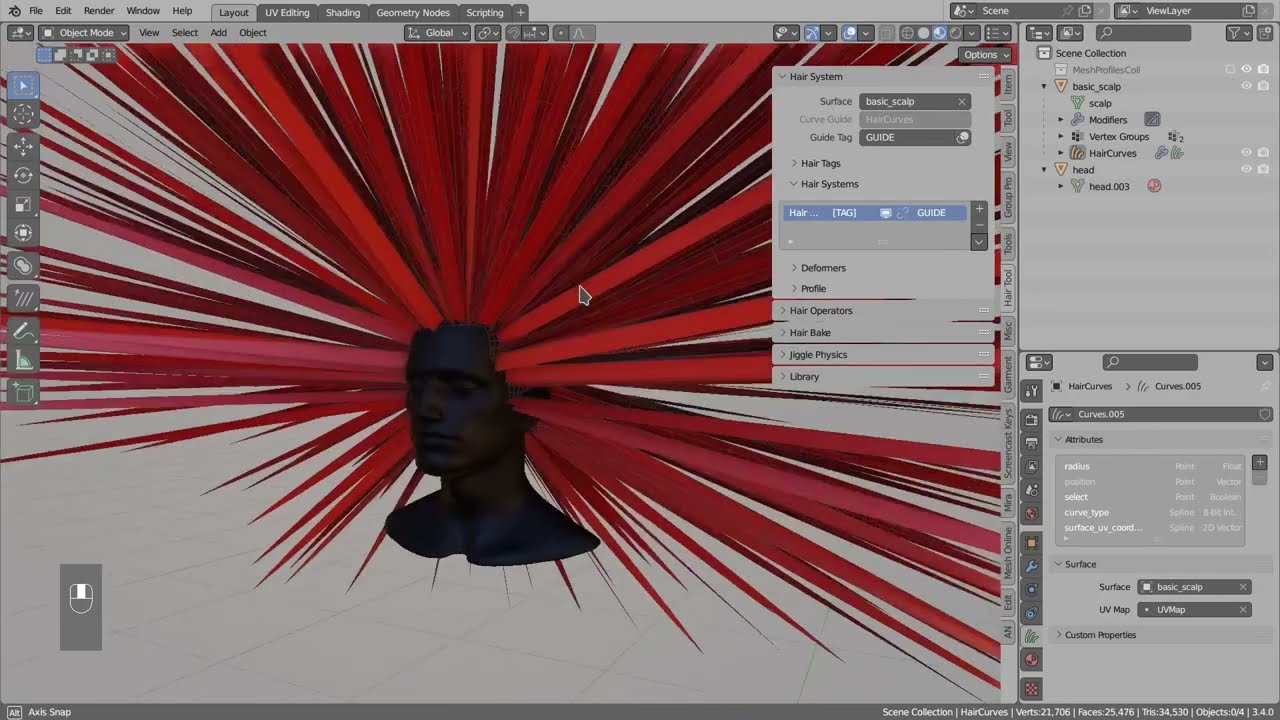The width and height of the screenshot is (1280, 720).
Task: Open the Global transform orientation dropdown
Action: click(x=437, y=33)
